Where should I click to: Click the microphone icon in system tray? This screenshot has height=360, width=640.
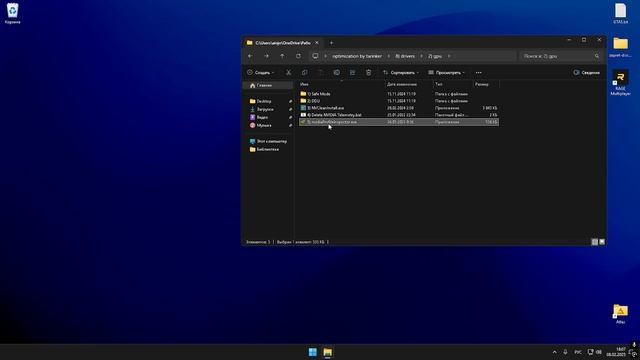coord(565,352)
